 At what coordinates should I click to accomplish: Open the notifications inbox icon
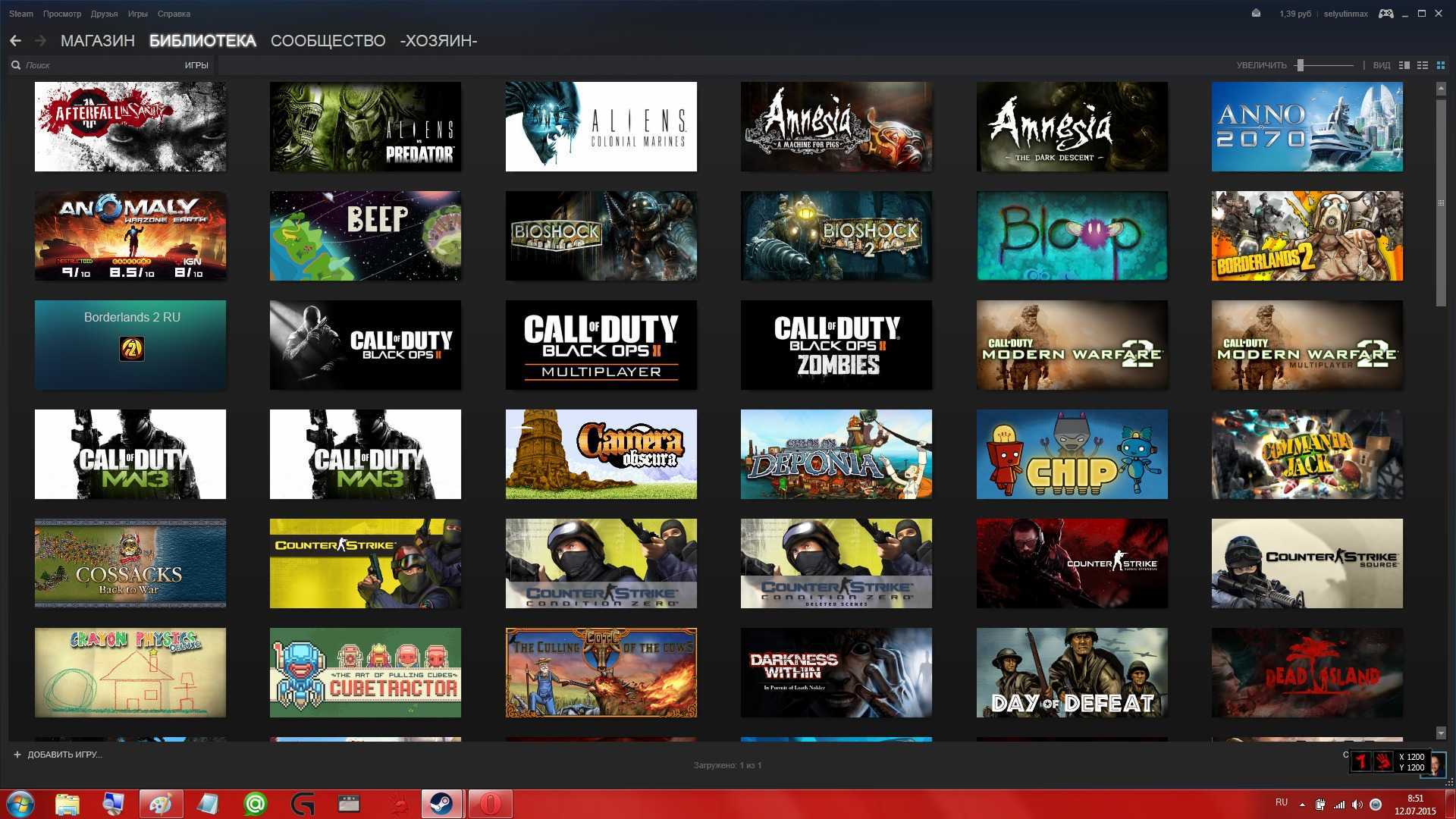click(x=1256, y=14)
